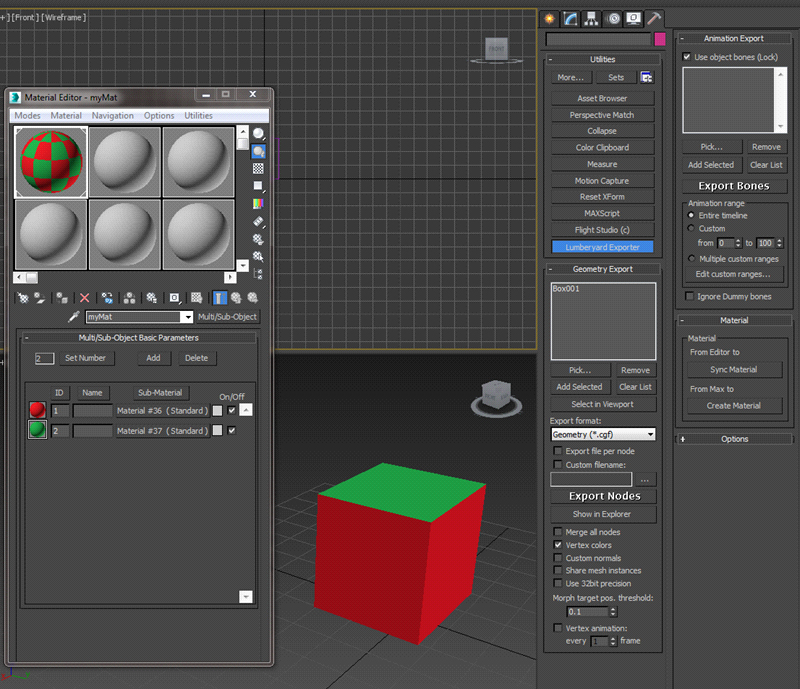This screenshot has height=689, width=800.
Task: Click the Put to Library icon
Action: tap(152, 298)
